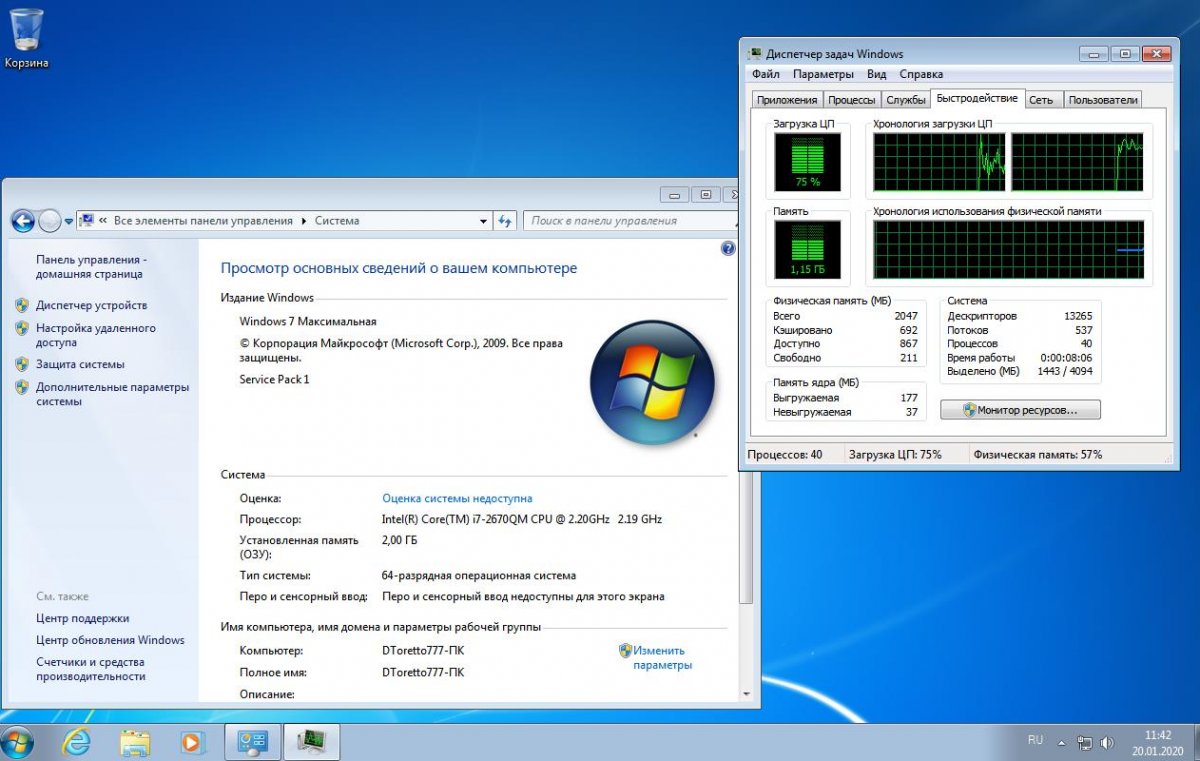Viewport: 1200px width, 761px height.
Task: Open 'Настройка удаленного доступа' link
Action: (x=96, y=335)
